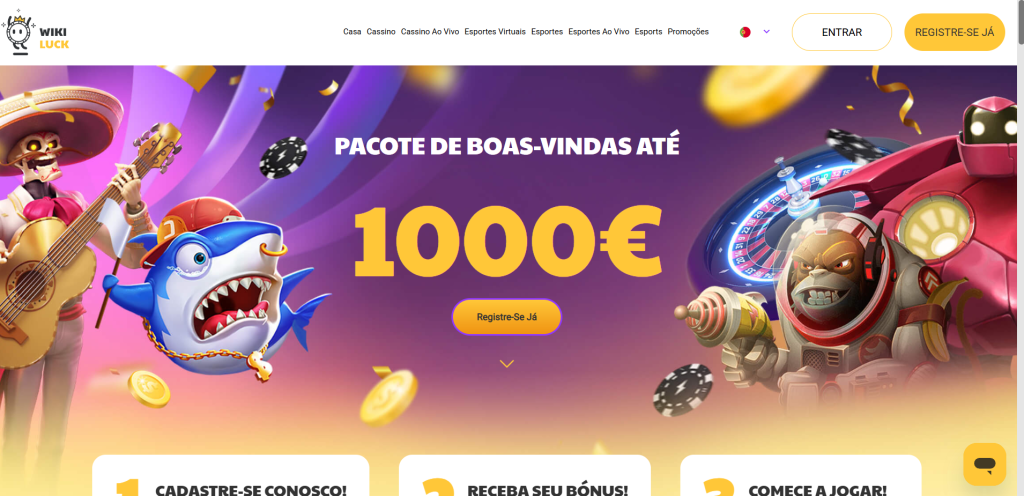Screen dimensions: 1024x496
Task: View the Promoções page
Action: (688, 31)
